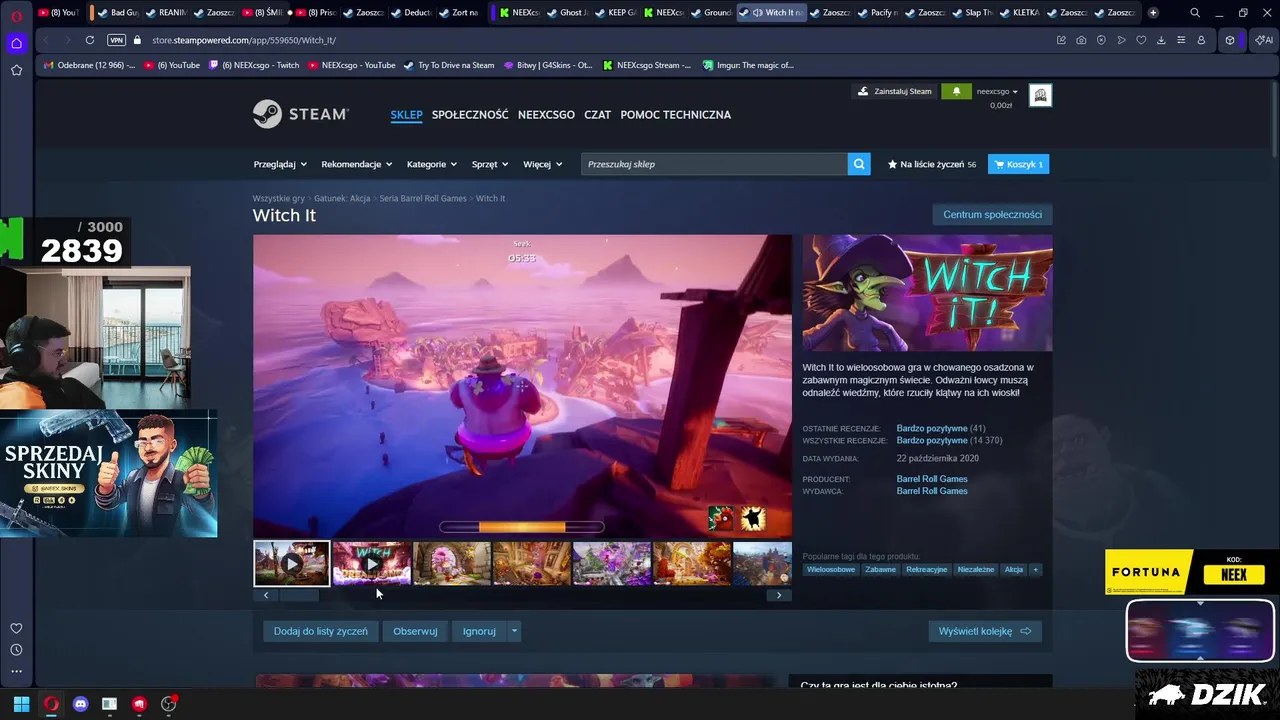Open OBS Studio from the taskbar
This screenshot has width=1280, height=720.
(x=169, y=704)
